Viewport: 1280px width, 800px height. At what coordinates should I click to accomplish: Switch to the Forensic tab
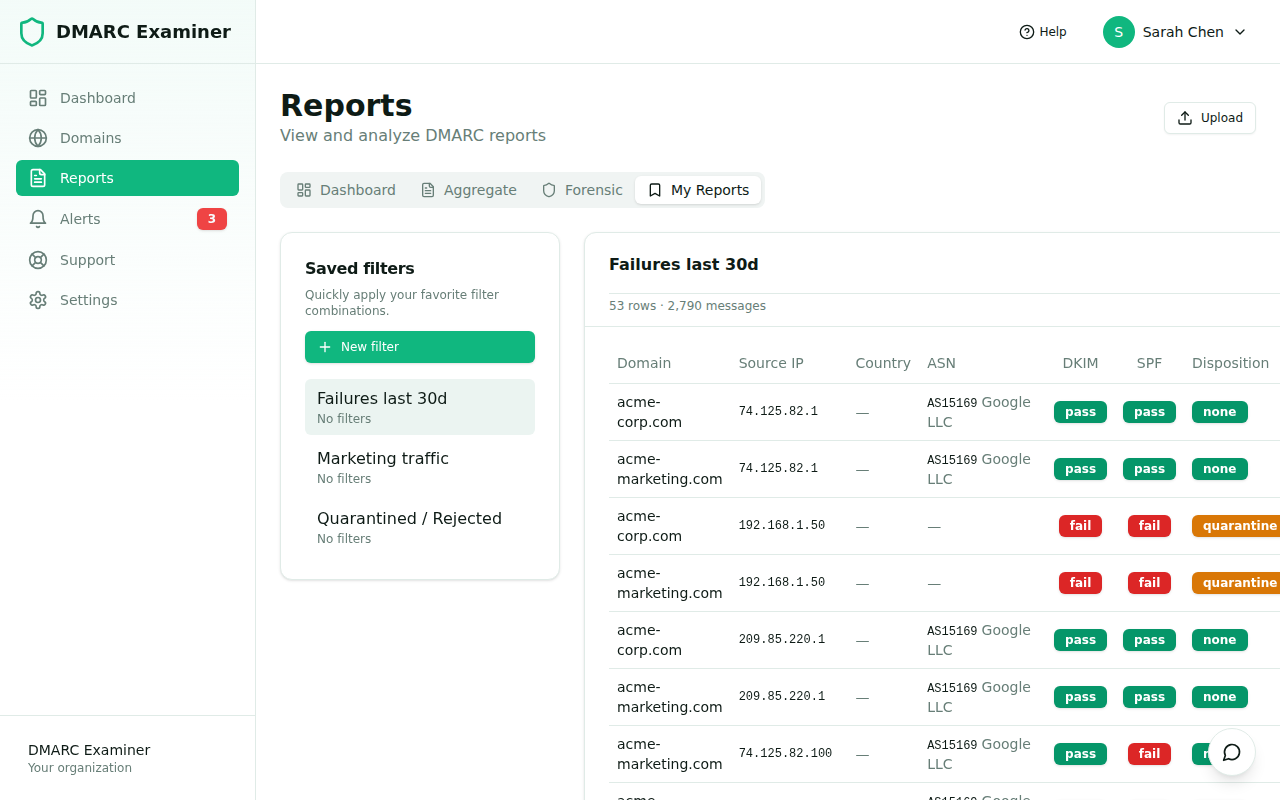coord(582,190)
